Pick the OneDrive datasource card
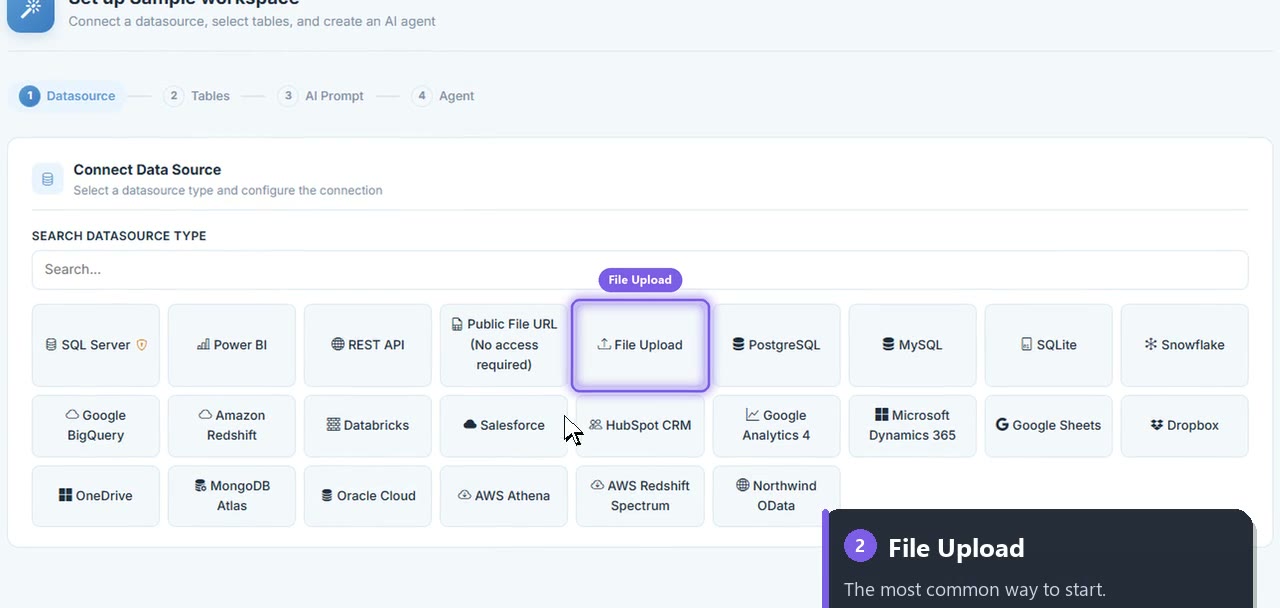 (x=96, y=495)
